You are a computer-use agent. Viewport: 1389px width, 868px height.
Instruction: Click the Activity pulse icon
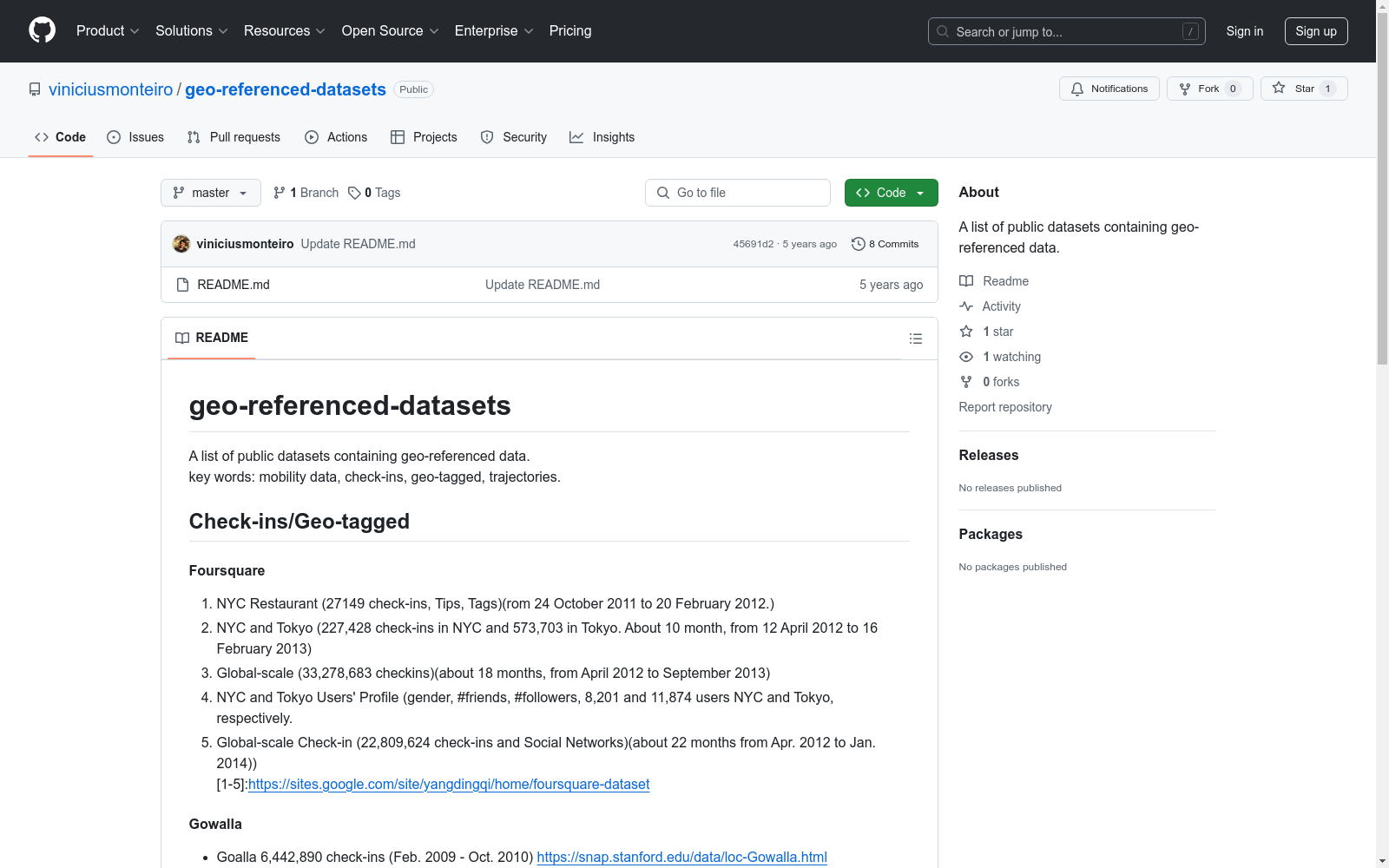[x=966, y=306]
